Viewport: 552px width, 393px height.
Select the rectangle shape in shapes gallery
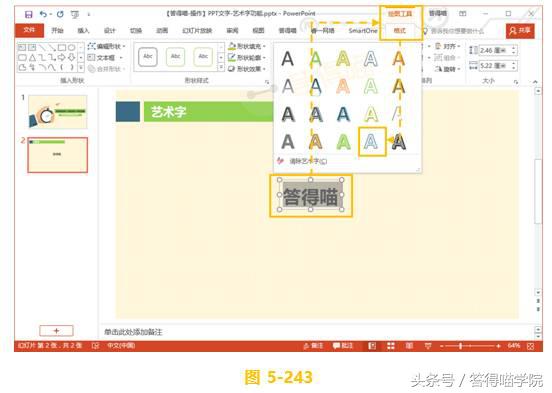coord(62,47)
